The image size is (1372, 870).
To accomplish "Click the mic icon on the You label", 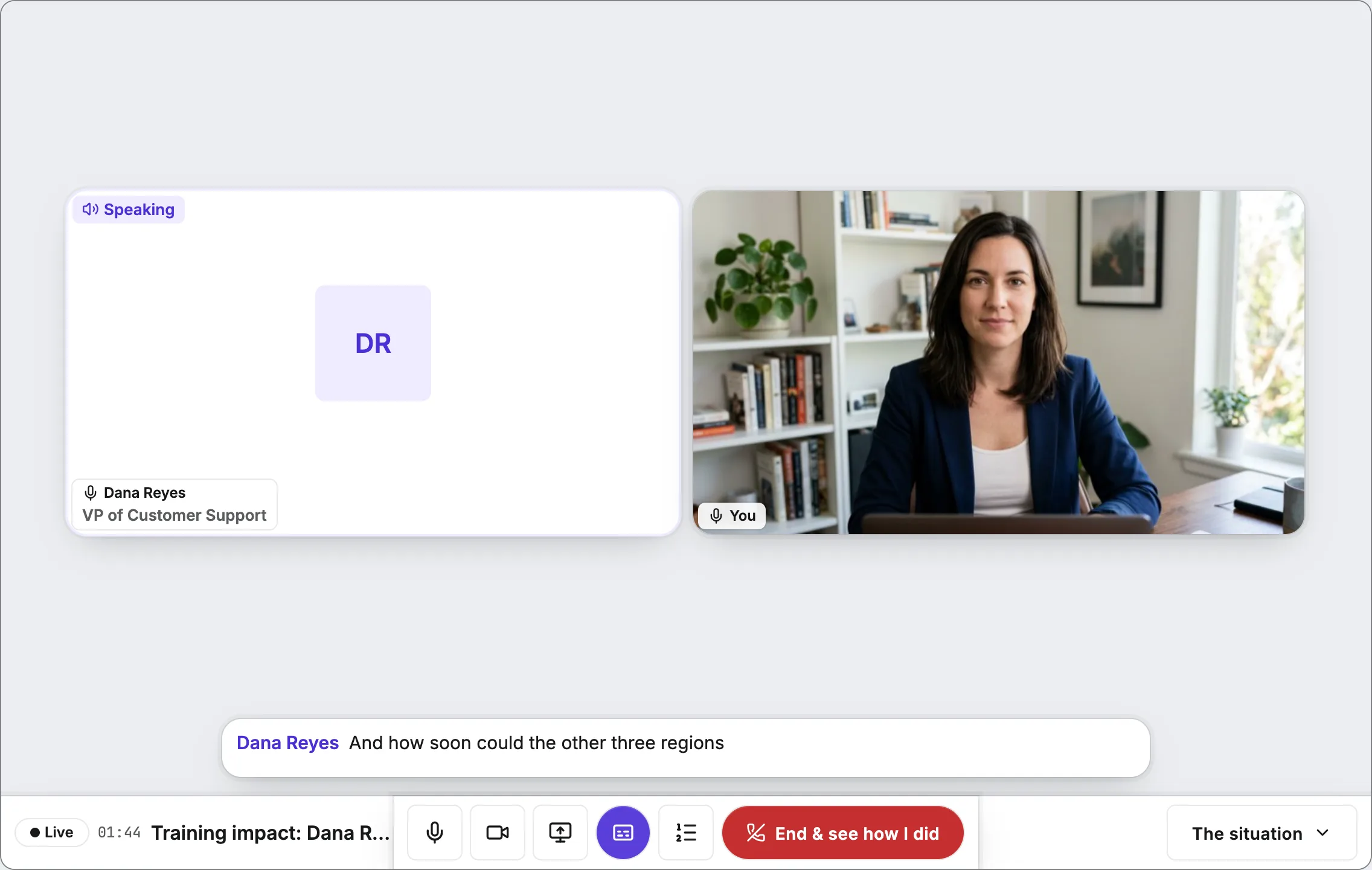I will pyautogui.click(x=716, y=516).
